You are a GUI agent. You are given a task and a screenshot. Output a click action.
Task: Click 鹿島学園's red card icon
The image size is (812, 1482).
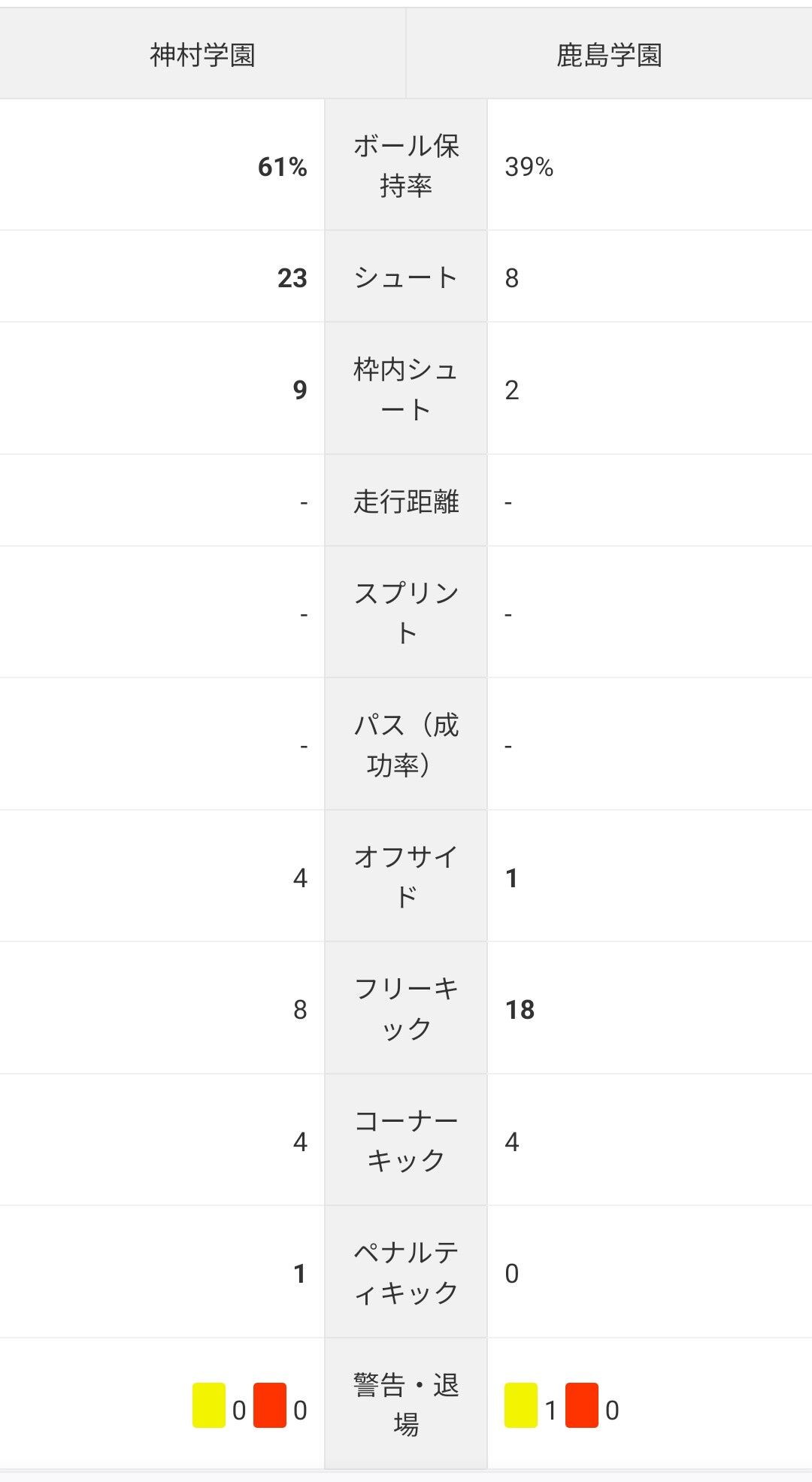pyautogui.click(x=582, y=1405)
